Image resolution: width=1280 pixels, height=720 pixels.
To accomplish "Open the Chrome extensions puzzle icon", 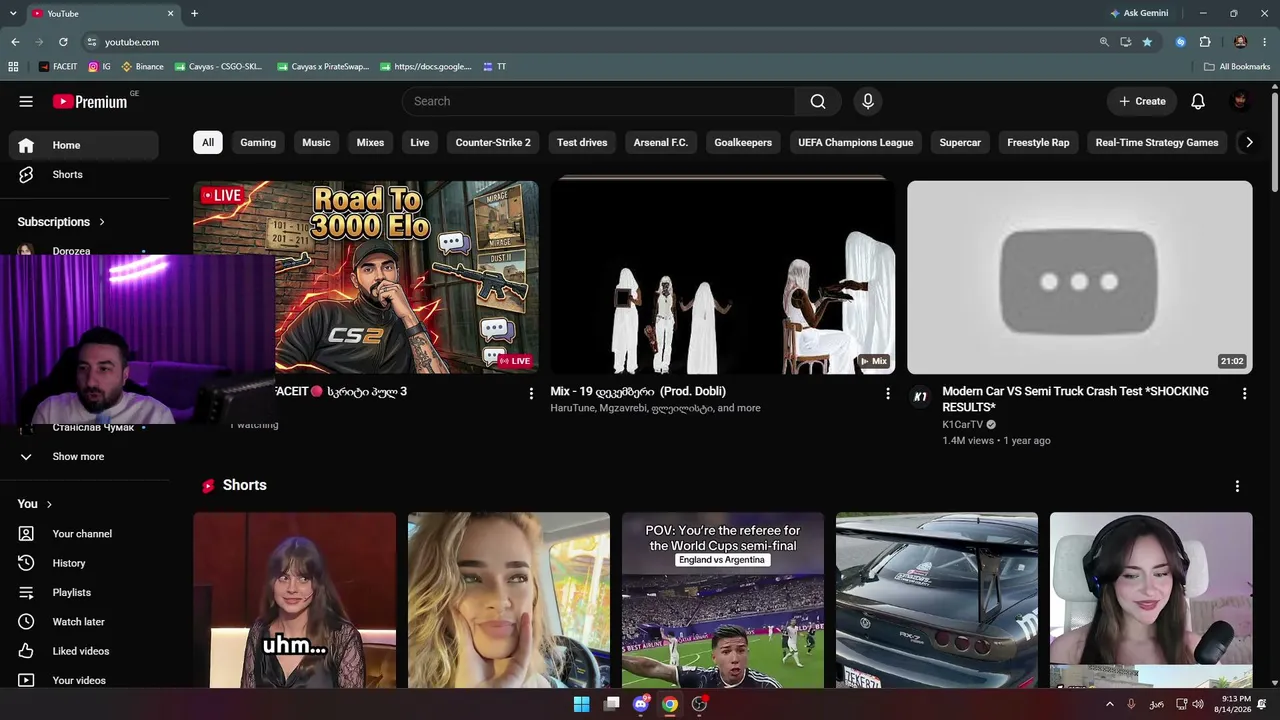I will tap(1205, 42).
